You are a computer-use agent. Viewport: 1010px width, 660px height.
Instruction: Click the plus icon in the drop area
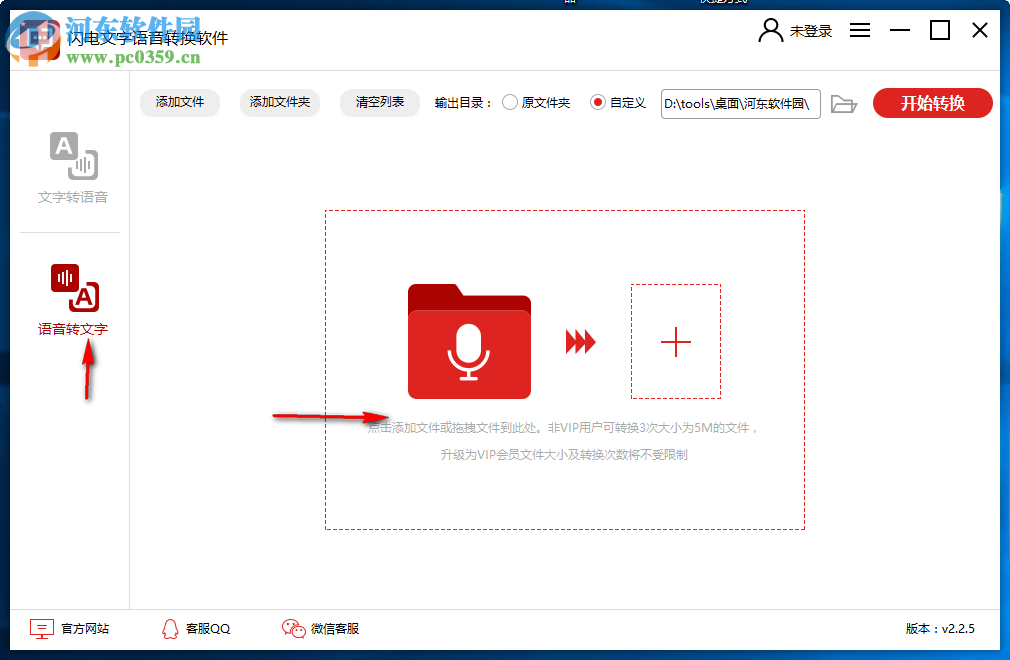click(676, 341)
